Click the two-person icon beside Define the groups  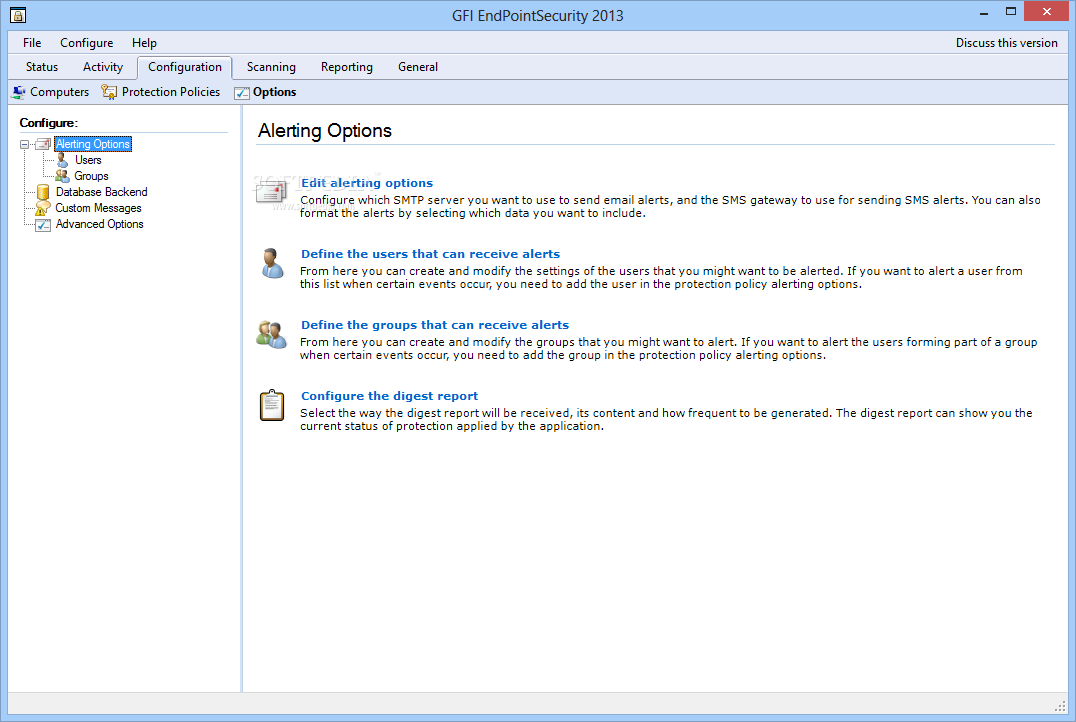click(272, 334)
